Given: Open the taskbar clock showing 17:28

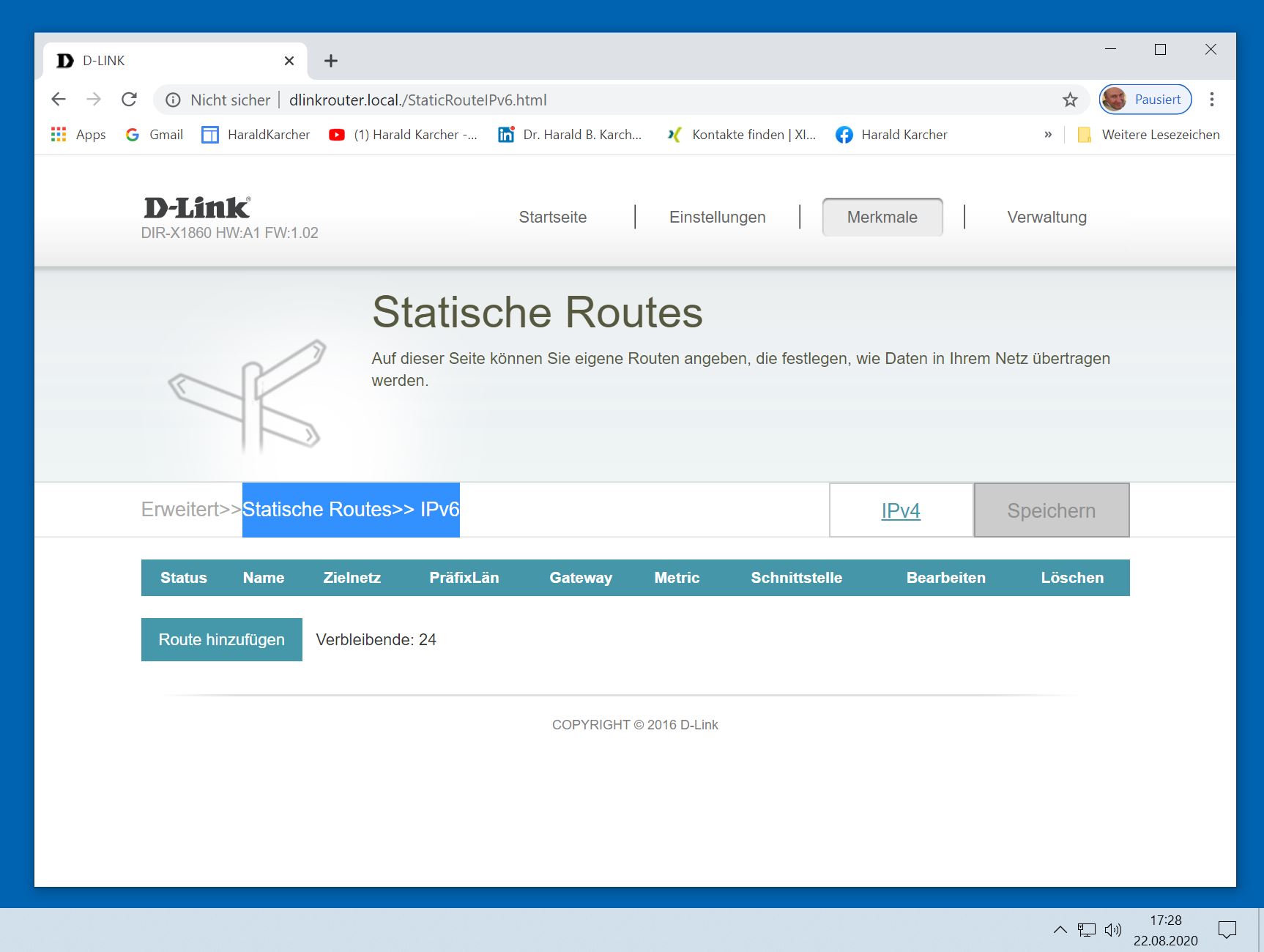Looking at the screenshot, I should coord(1166,930).
